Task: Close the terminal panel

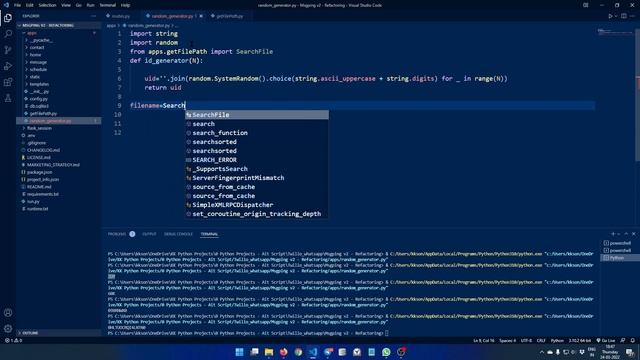Action: (x=633, y=234)
